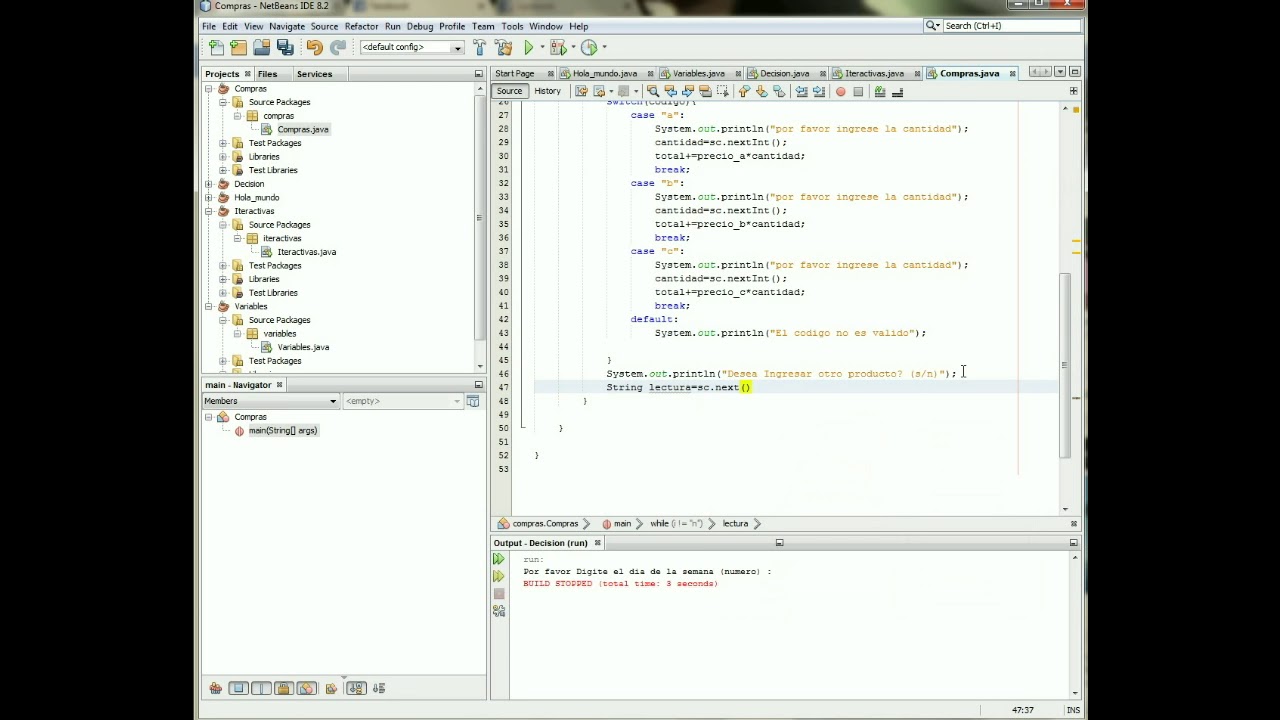1280x720 pixels.
Task: Switch to the Services tab
Action: coord(314,74)
